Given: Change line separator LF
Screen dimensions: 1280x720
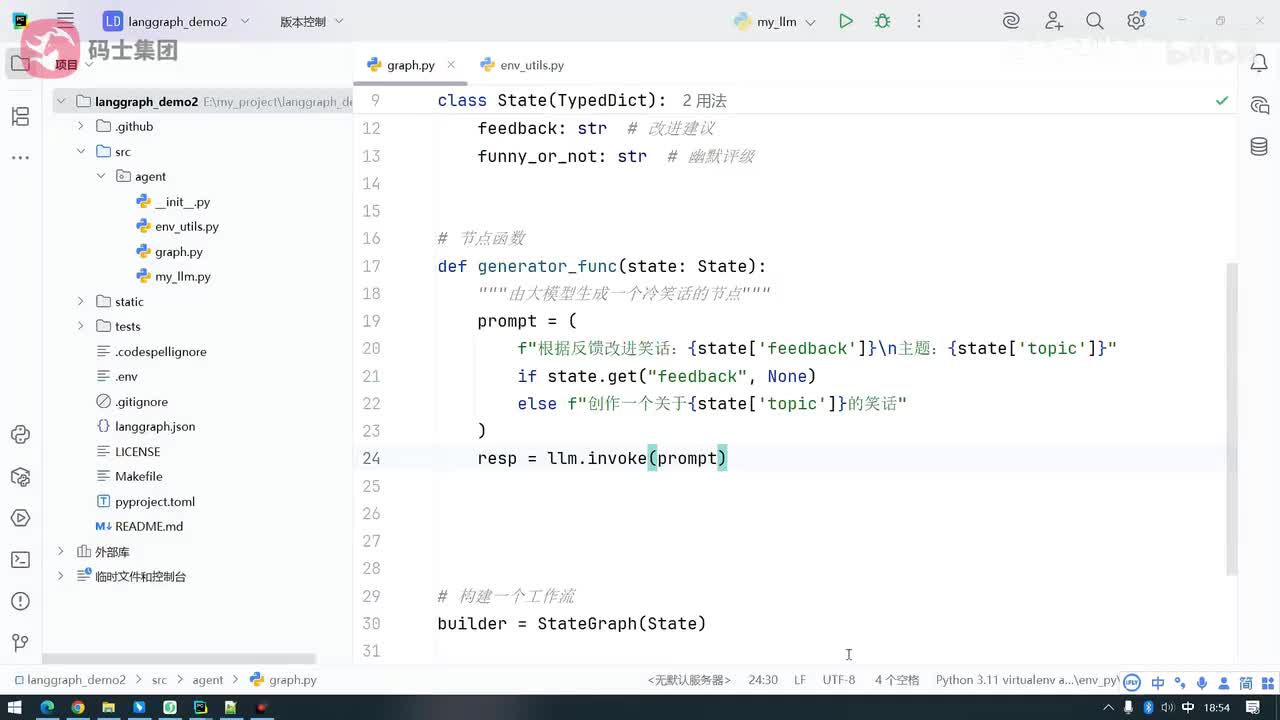Looking at the screenshot, I should [800, 680].
